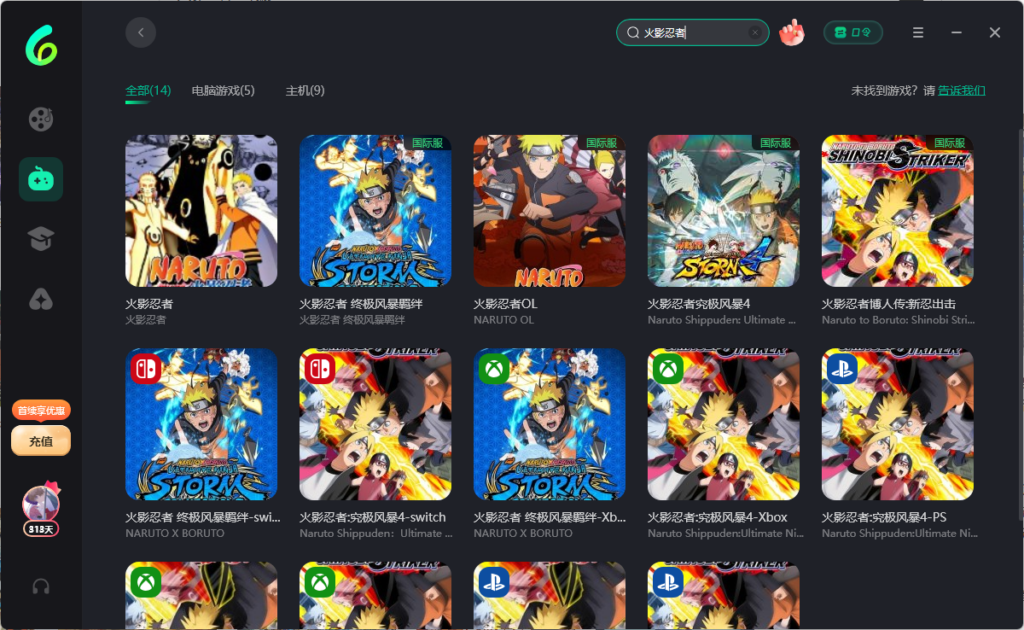Click Xbox badge on 究极风暴4-Xbox card
This screenshot has width=1024, height=630.
pyautogui.click(x=668, y=370)
